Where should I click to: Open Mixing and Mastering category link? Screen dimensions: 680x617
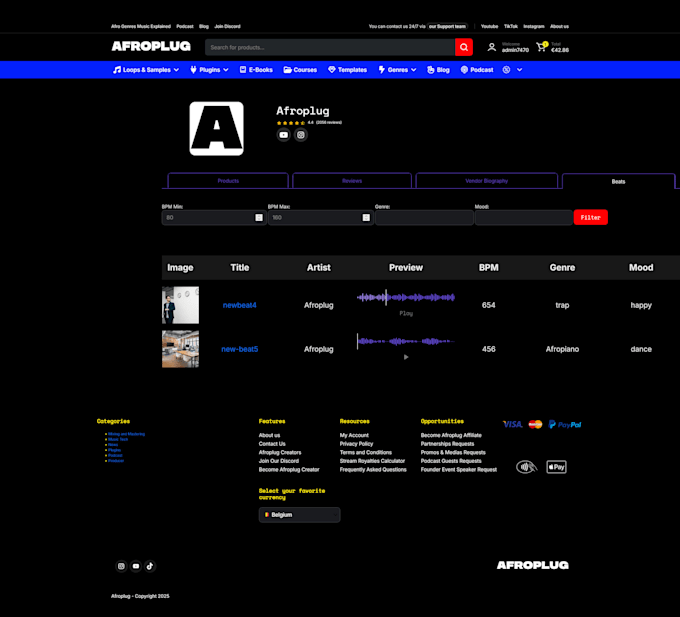126,434
